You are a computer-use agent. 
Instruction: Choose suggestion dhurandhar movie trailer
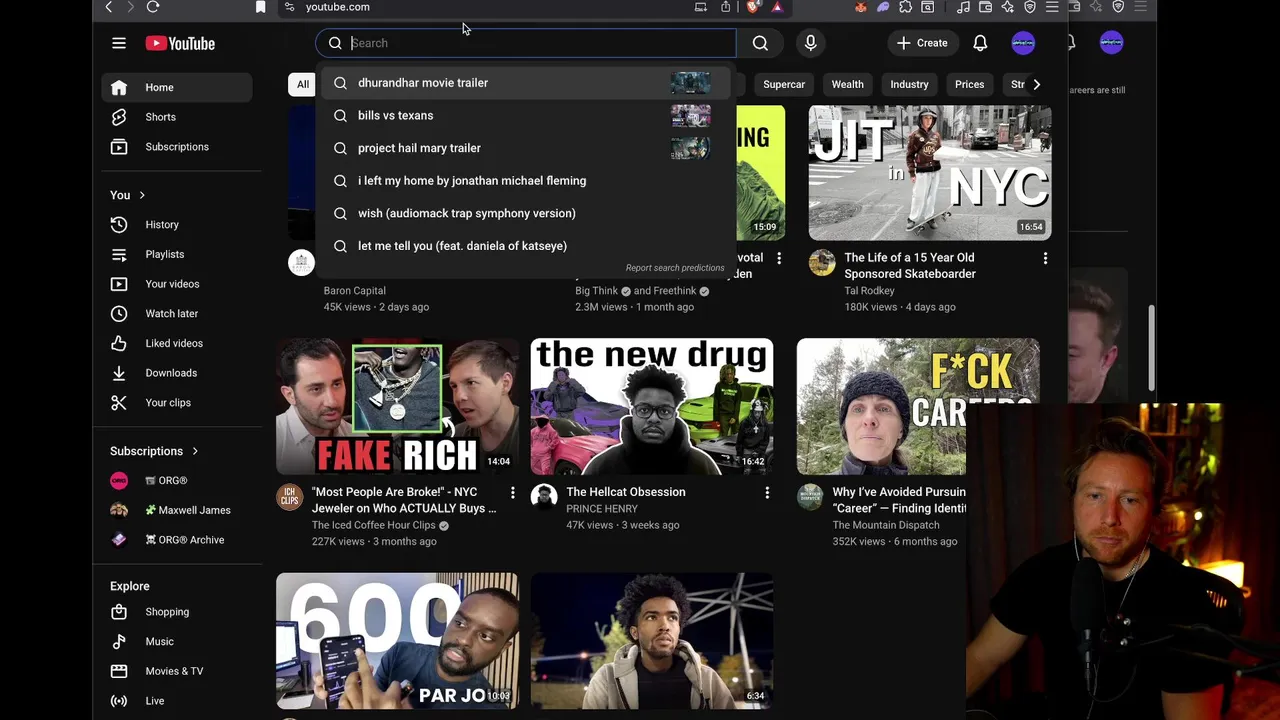pyautogui.click(x=526, y=83)
